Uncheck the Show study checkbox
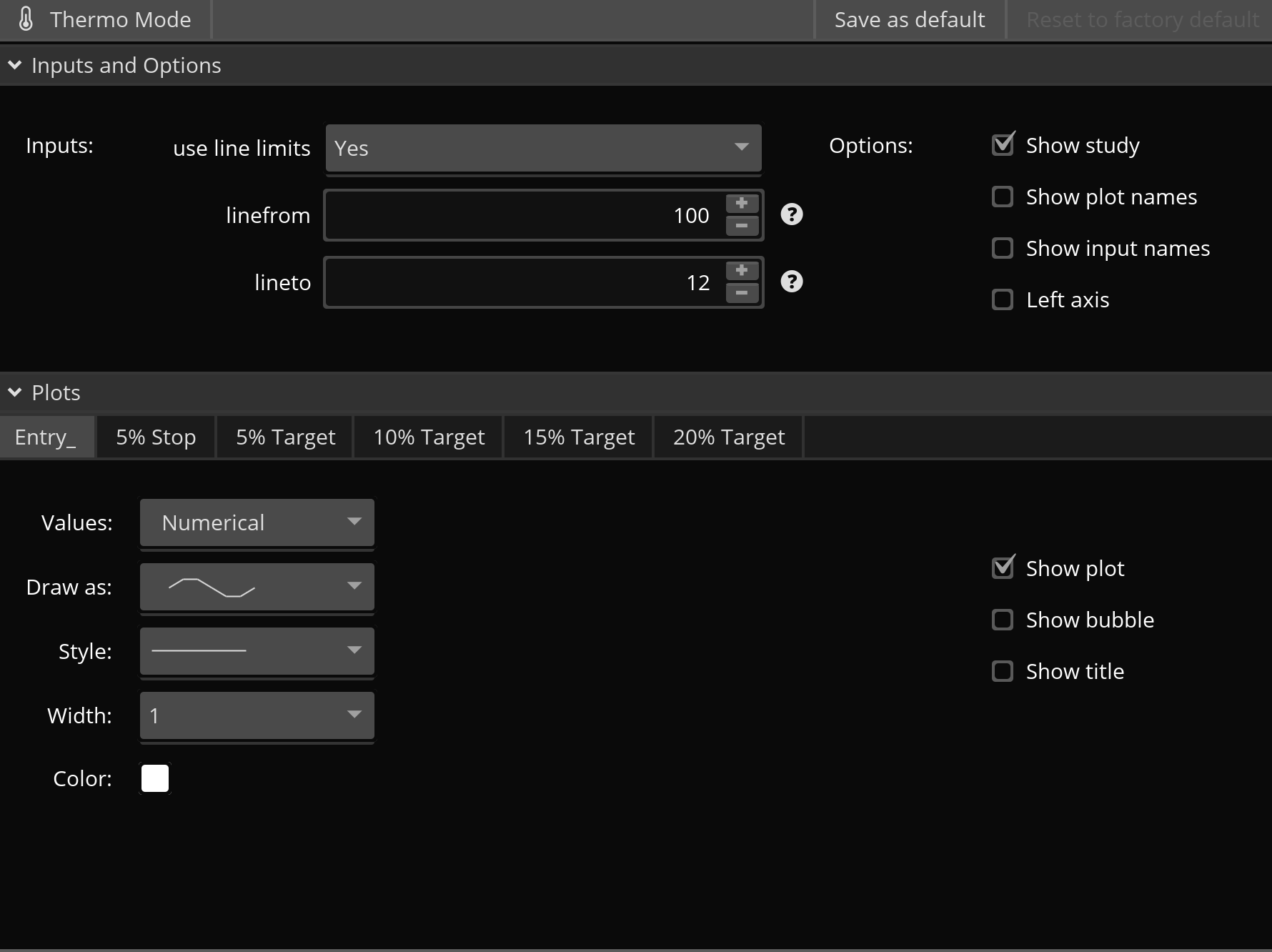Image resolution: width=1272 pixels, height=952 pixels. click(x=1003, y=145)
